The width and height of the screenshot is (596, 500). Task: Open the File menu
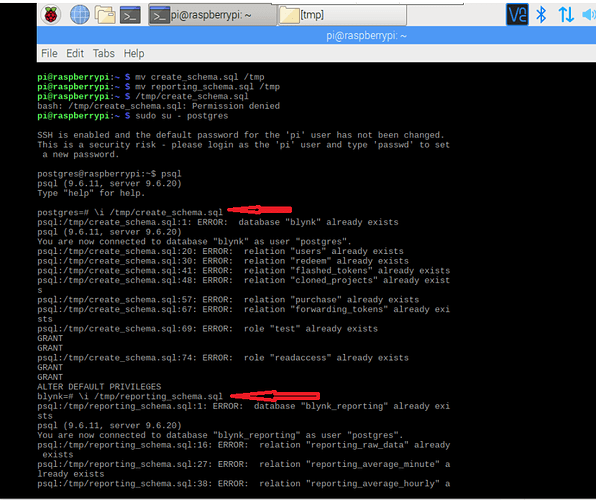click(49, 53)
